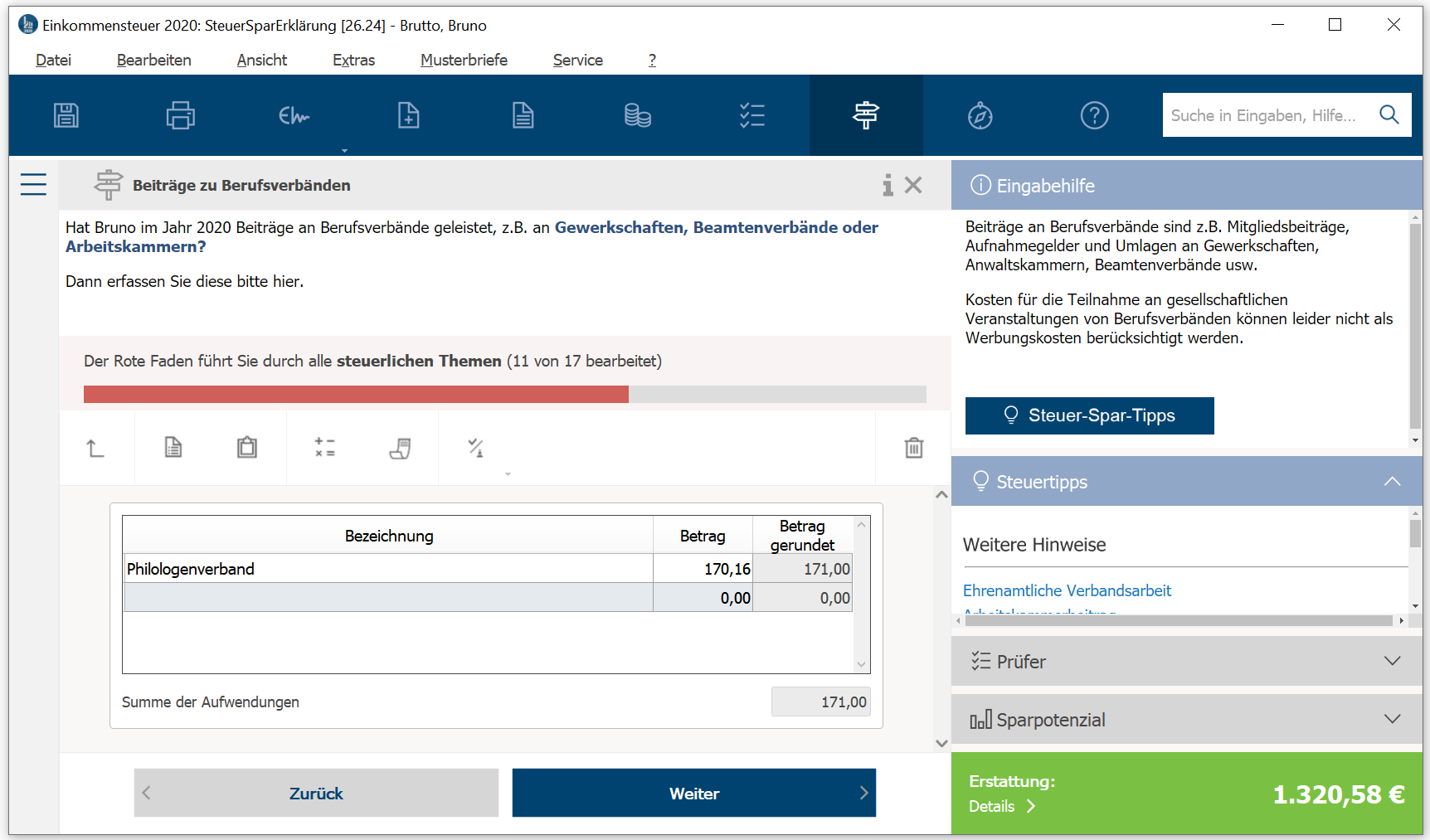Click the search input field
Image resolution: width=1430 pixels, height=840 pixels.
(1265, 115)
